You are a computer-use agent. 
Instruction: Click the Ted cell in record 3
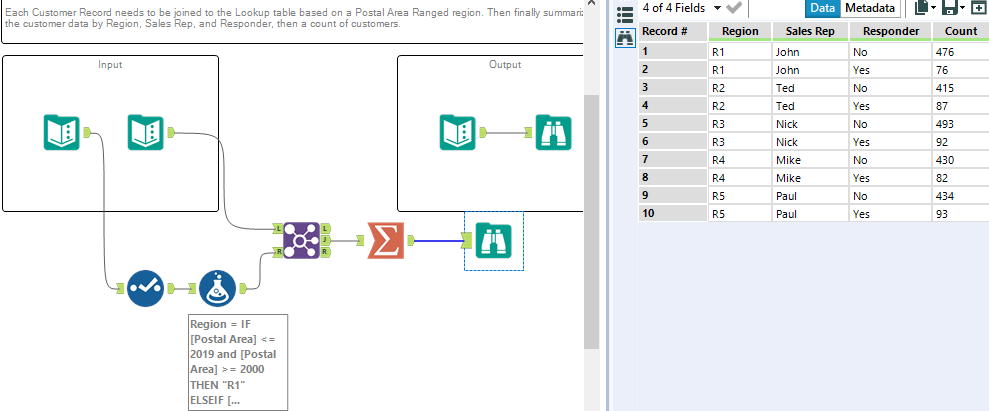tap(810, 88)
